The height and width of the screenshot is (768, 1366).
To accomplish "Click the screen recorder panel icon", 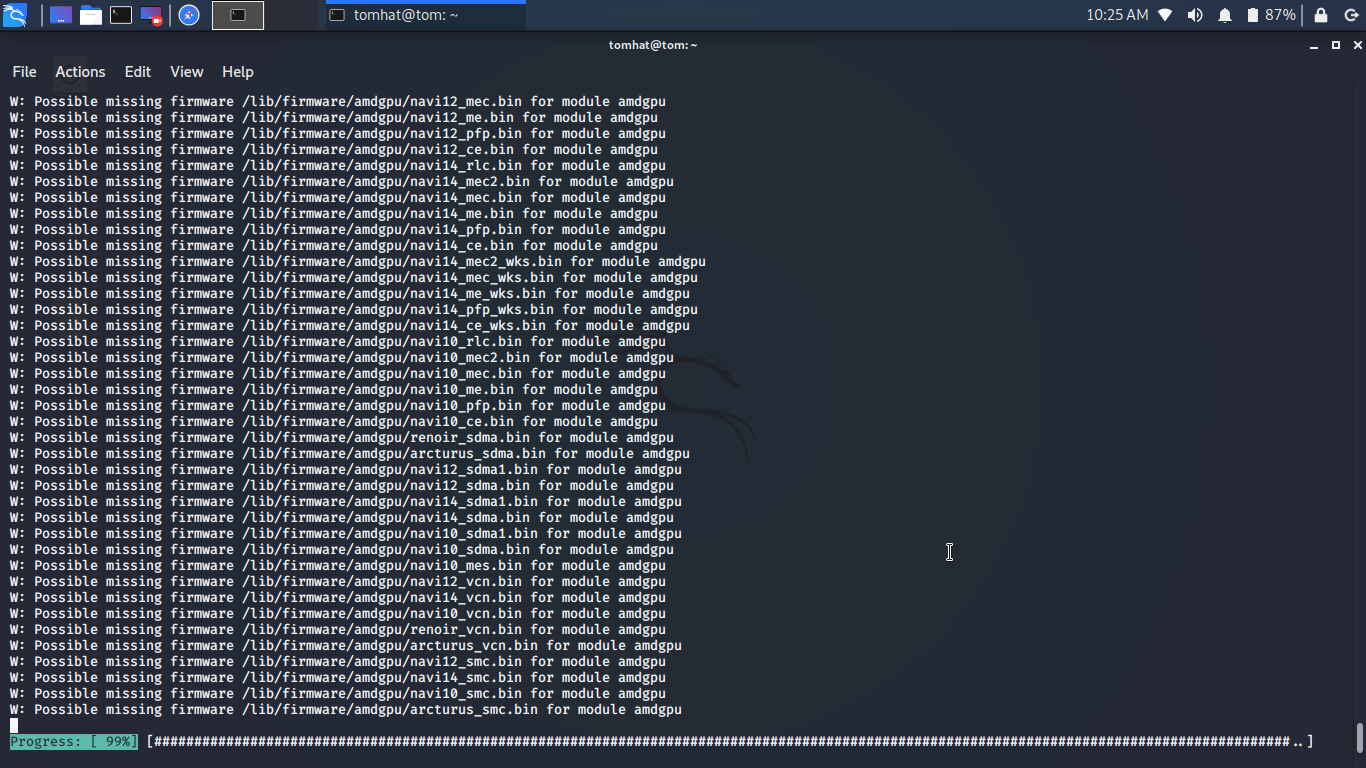I will coord(151,15).
